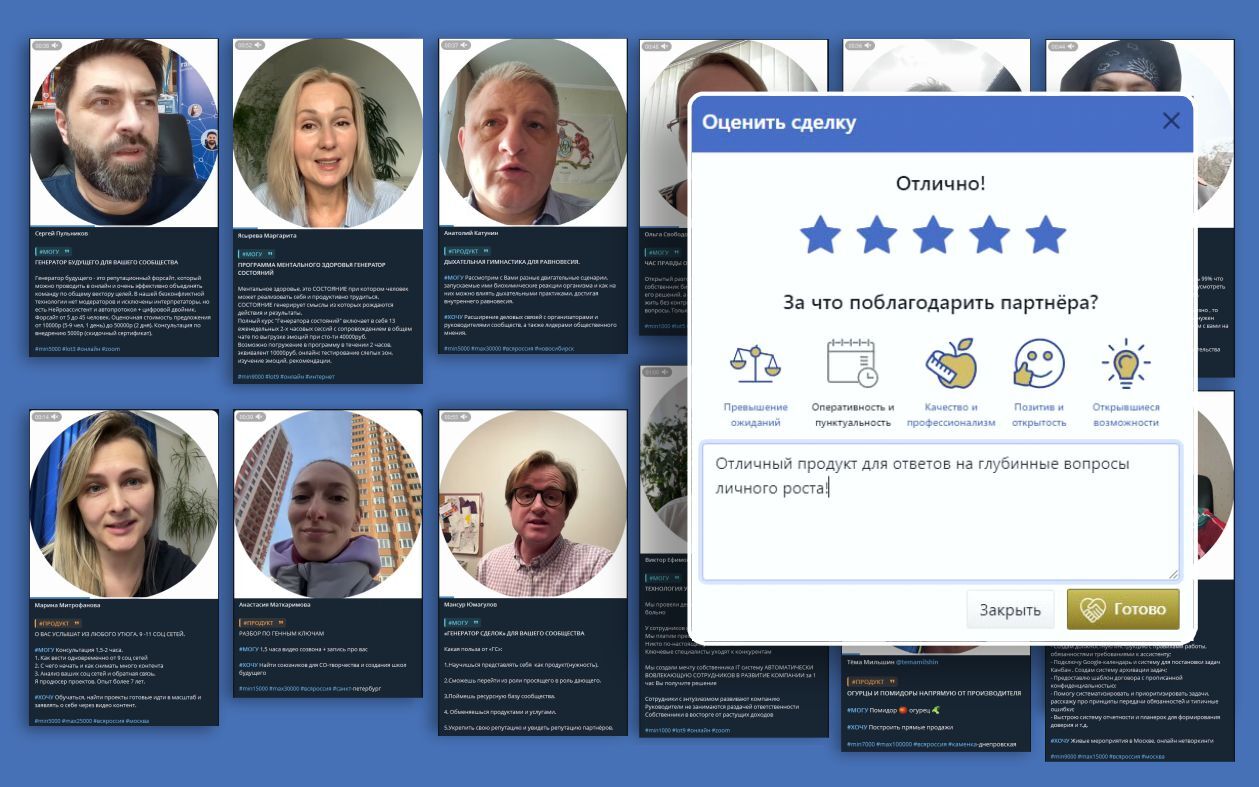Click the name "Анатолий Катунин"
This screenshot has height=787, width=1259.
(x=470, y=233)
